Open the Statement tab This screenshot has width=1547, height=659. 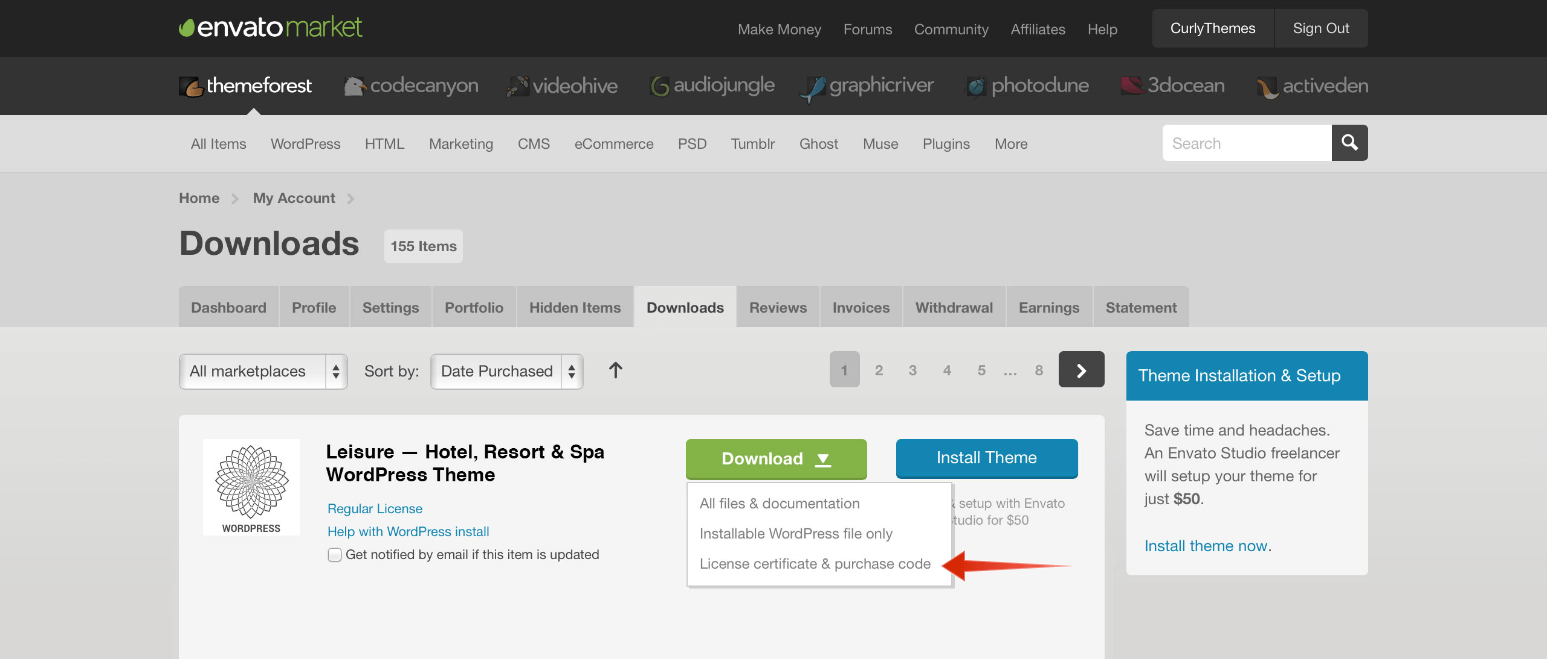1141,307
